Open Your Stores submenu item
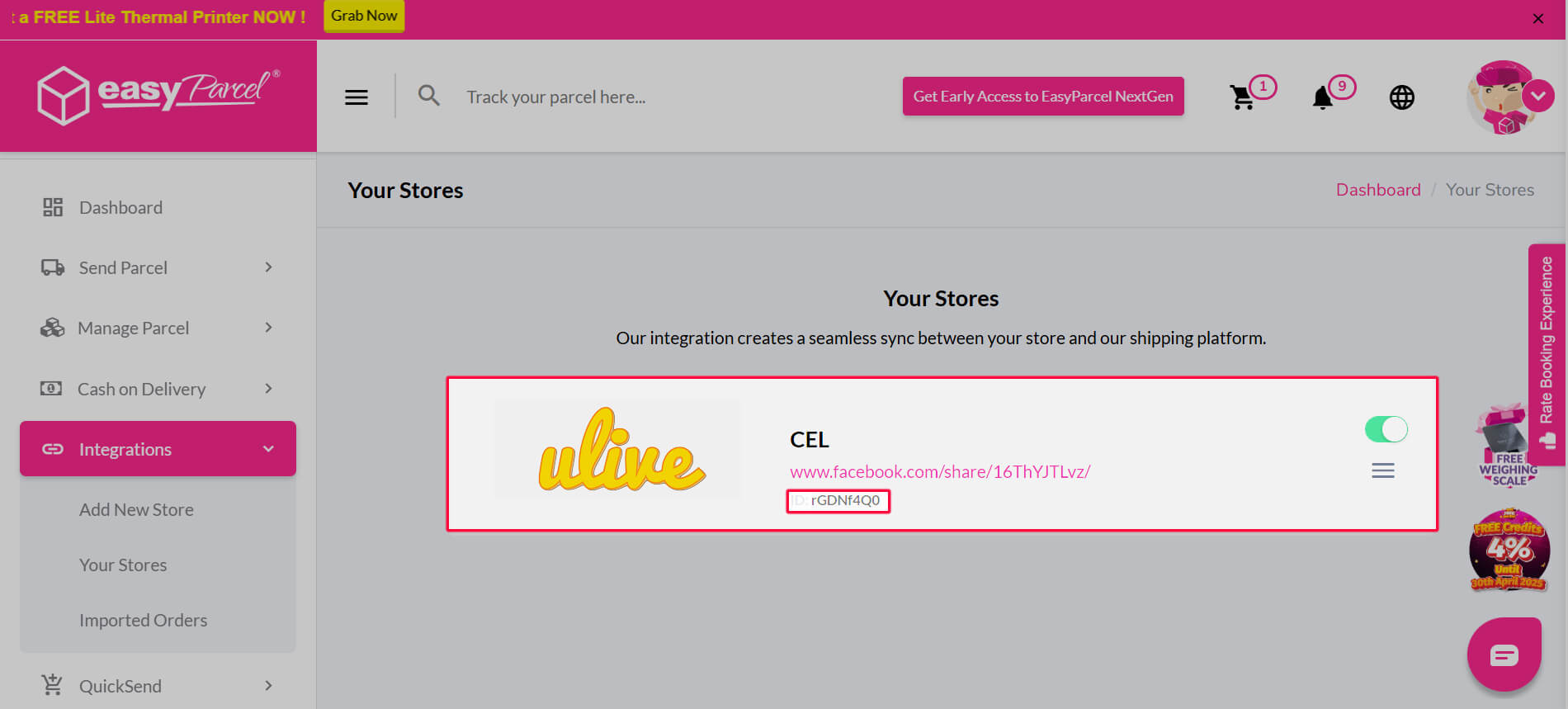The width and height of the screenshot is (1568, 709). pos(123,565)
